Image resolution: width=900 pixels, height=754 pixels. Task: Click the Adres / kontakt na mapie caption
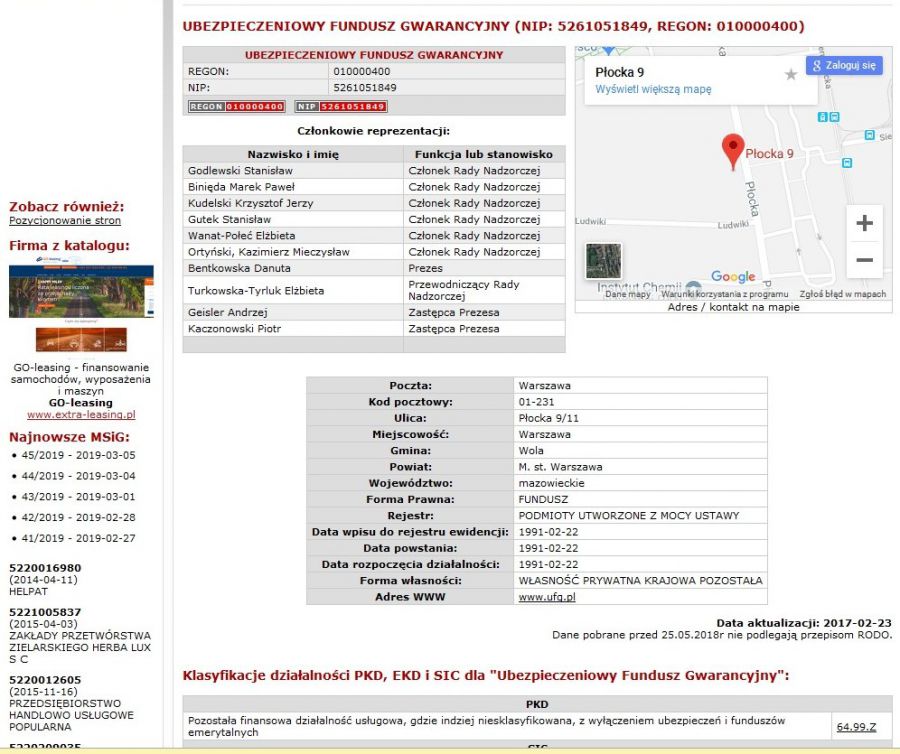click(x=733, y=307)
